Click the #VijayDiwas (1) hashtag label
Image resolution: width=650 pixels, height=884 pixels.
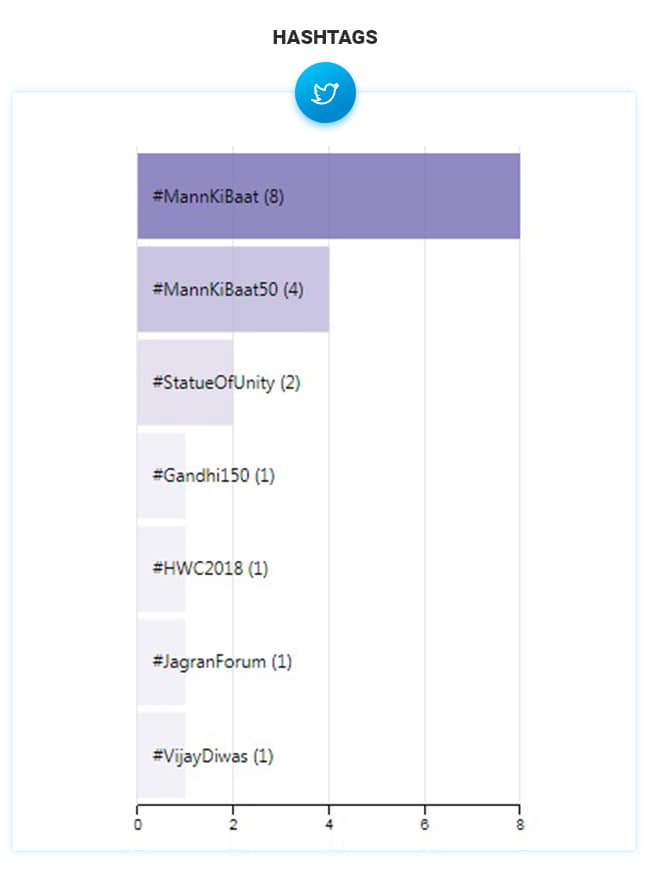(212, 756)
